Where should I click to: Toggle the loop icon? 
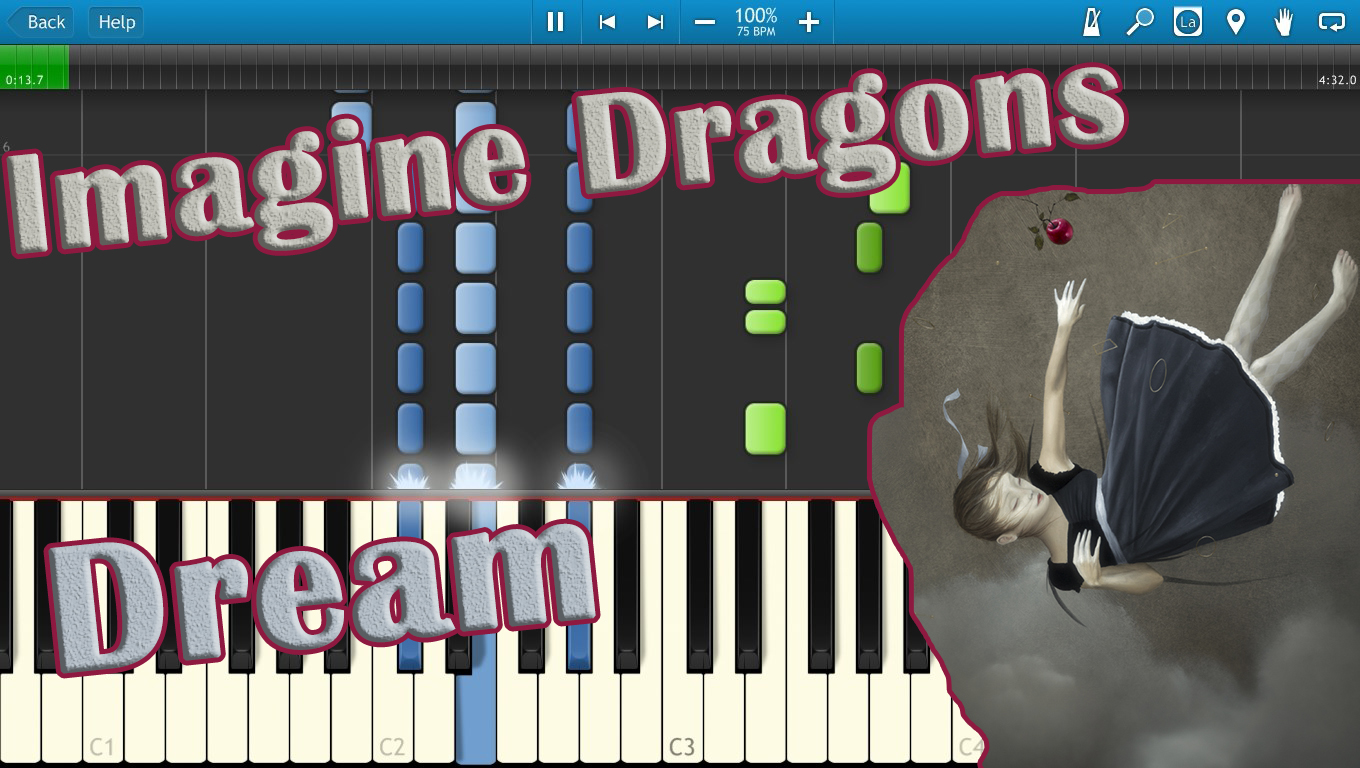[1331, 22]
